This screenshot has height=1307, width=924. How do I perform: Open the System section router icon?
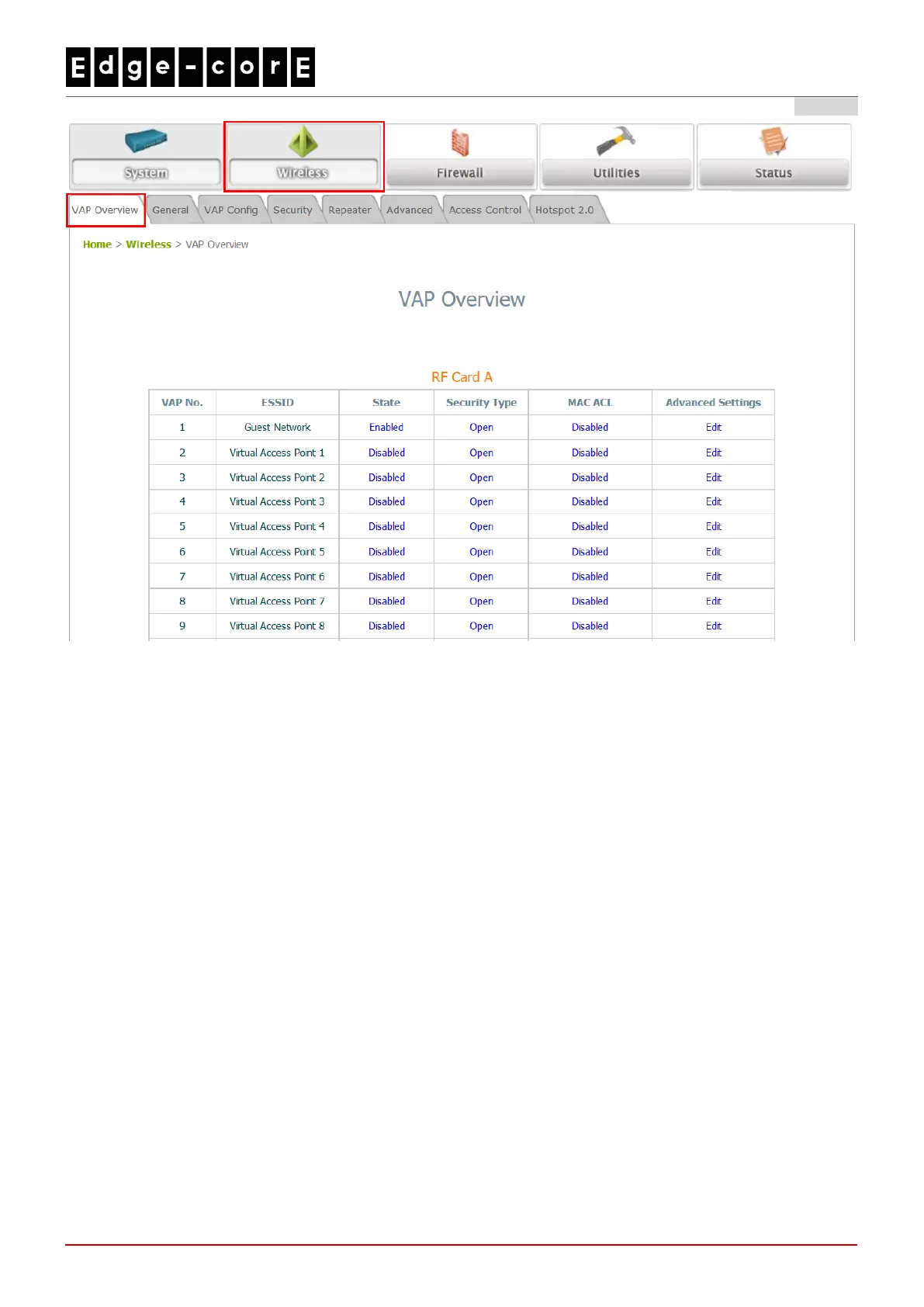pyautogui.click(x=146, y=141)
